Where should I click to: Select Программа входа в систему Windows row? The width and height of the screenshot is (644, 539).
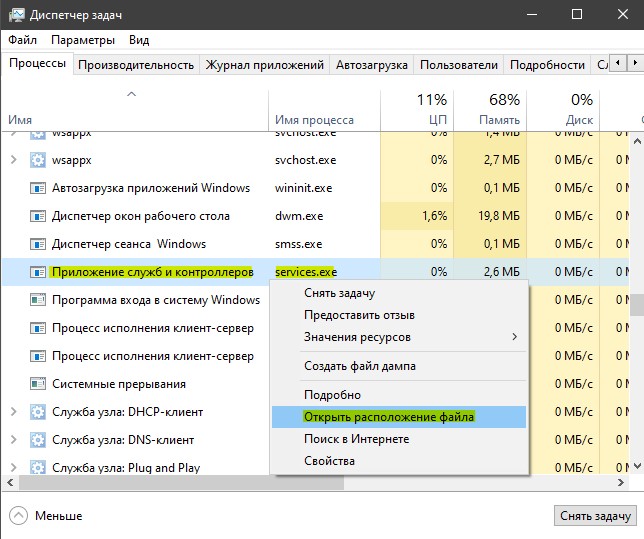coord(156,300)
